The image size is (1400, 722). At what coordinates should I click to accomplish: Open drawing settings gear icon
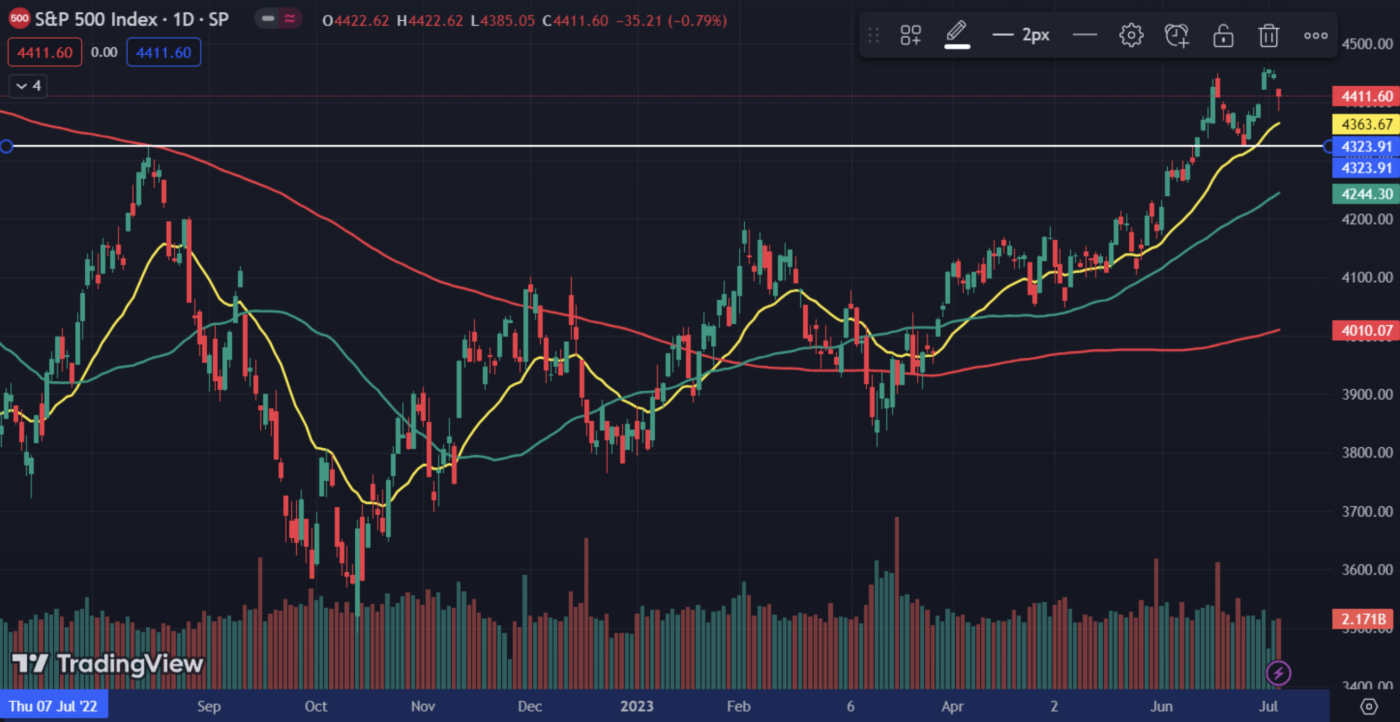(x=1131, y=36)
